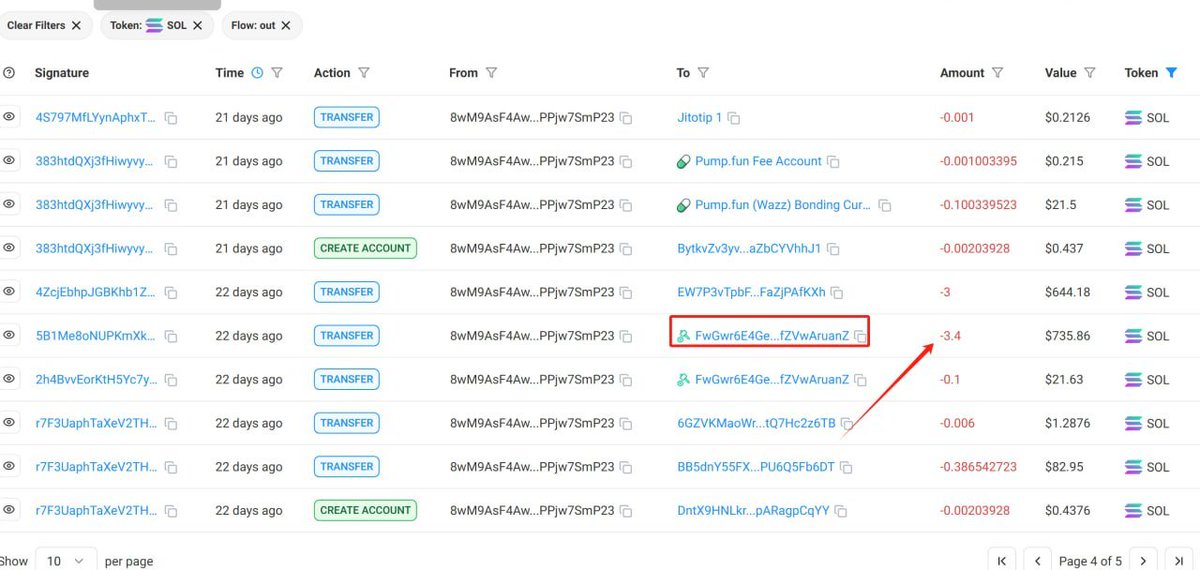Image resolution: width=1200 pixels, height=570 pixels.
Task: Click CREATE ACCOUNT badge in $0.4376 row
Action: (x=365, y=510)
